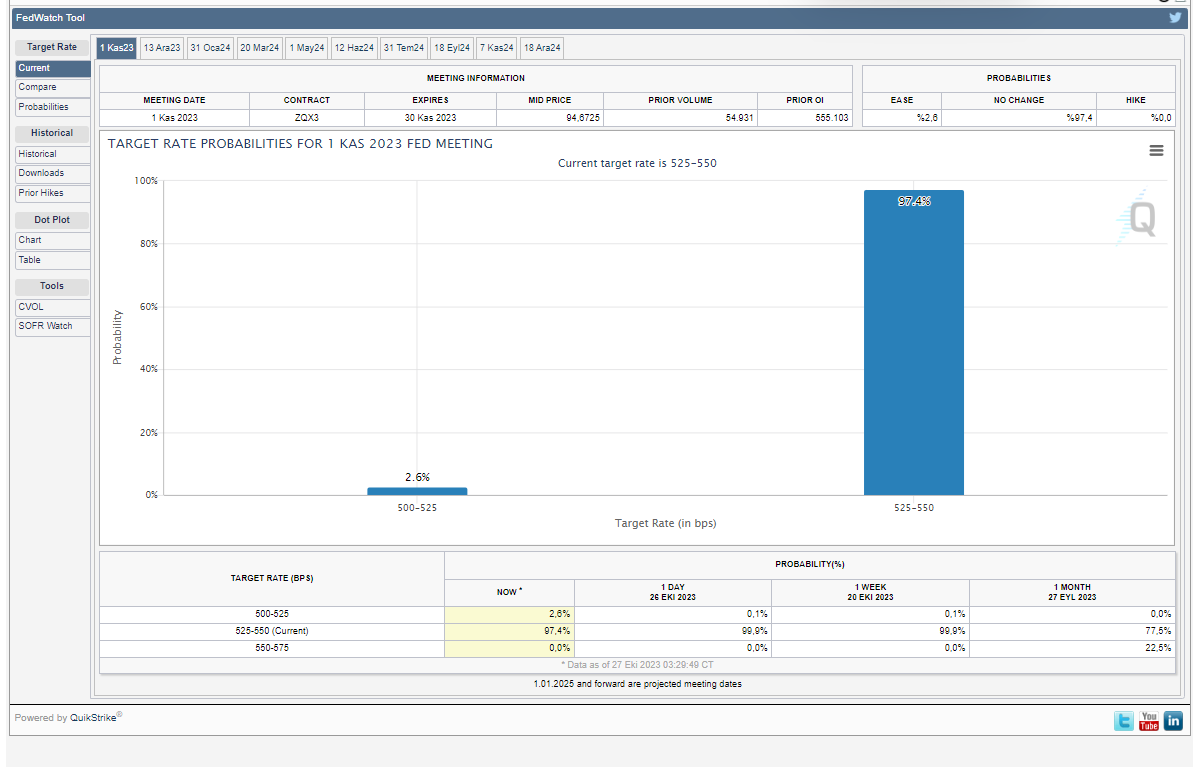Click the Twitter icon in footer
Viewport: 1201px width, 767px height.
pos(1125,721)
